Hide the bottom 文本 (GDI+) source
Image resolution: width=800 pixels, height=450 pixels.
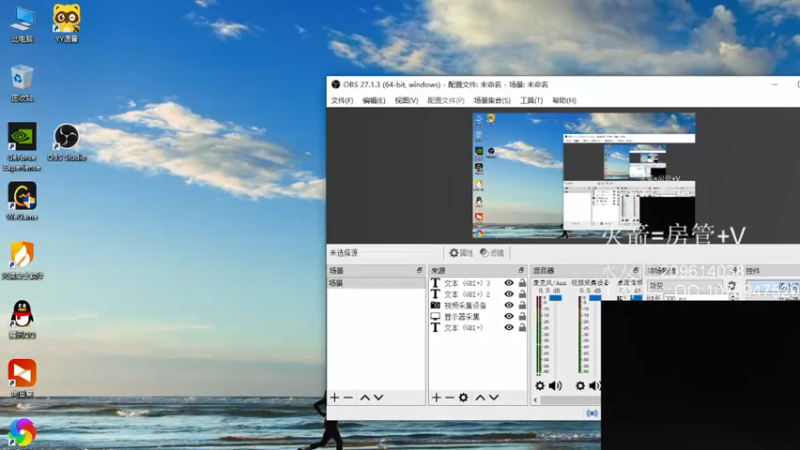(509, 328)
